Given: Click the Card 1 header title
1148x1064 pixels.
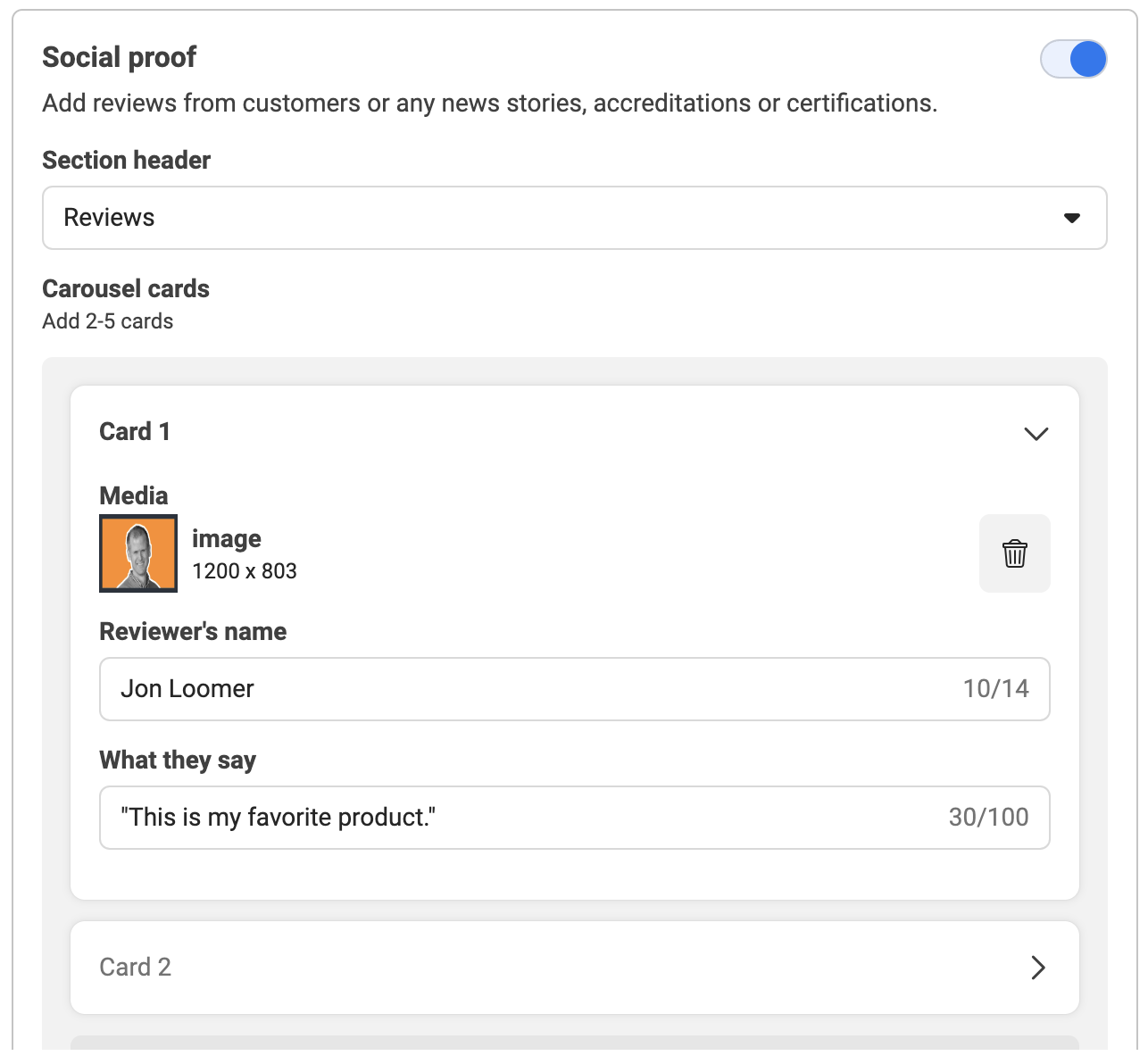Looking at the screenshot, I should (135, 432).
